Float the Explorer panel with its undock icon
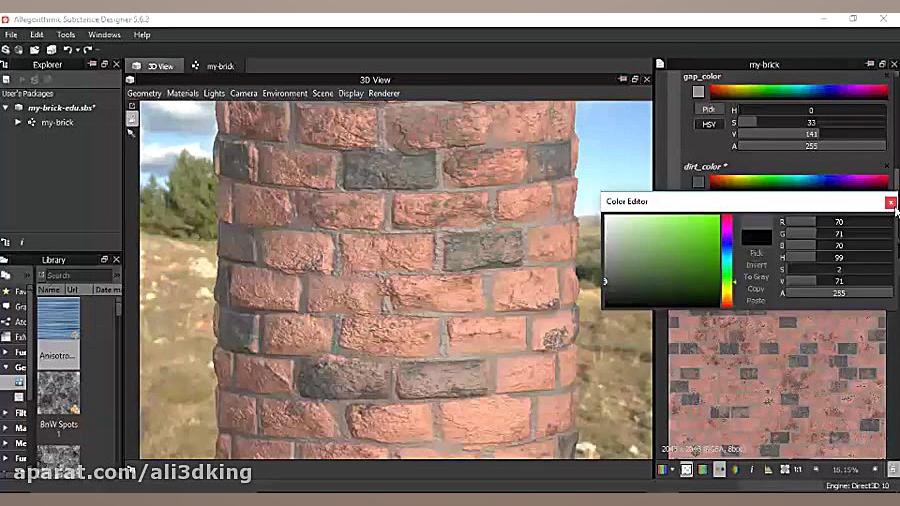Image resolution: width=900 pixels, height=506 pixels. pos(104,64)
